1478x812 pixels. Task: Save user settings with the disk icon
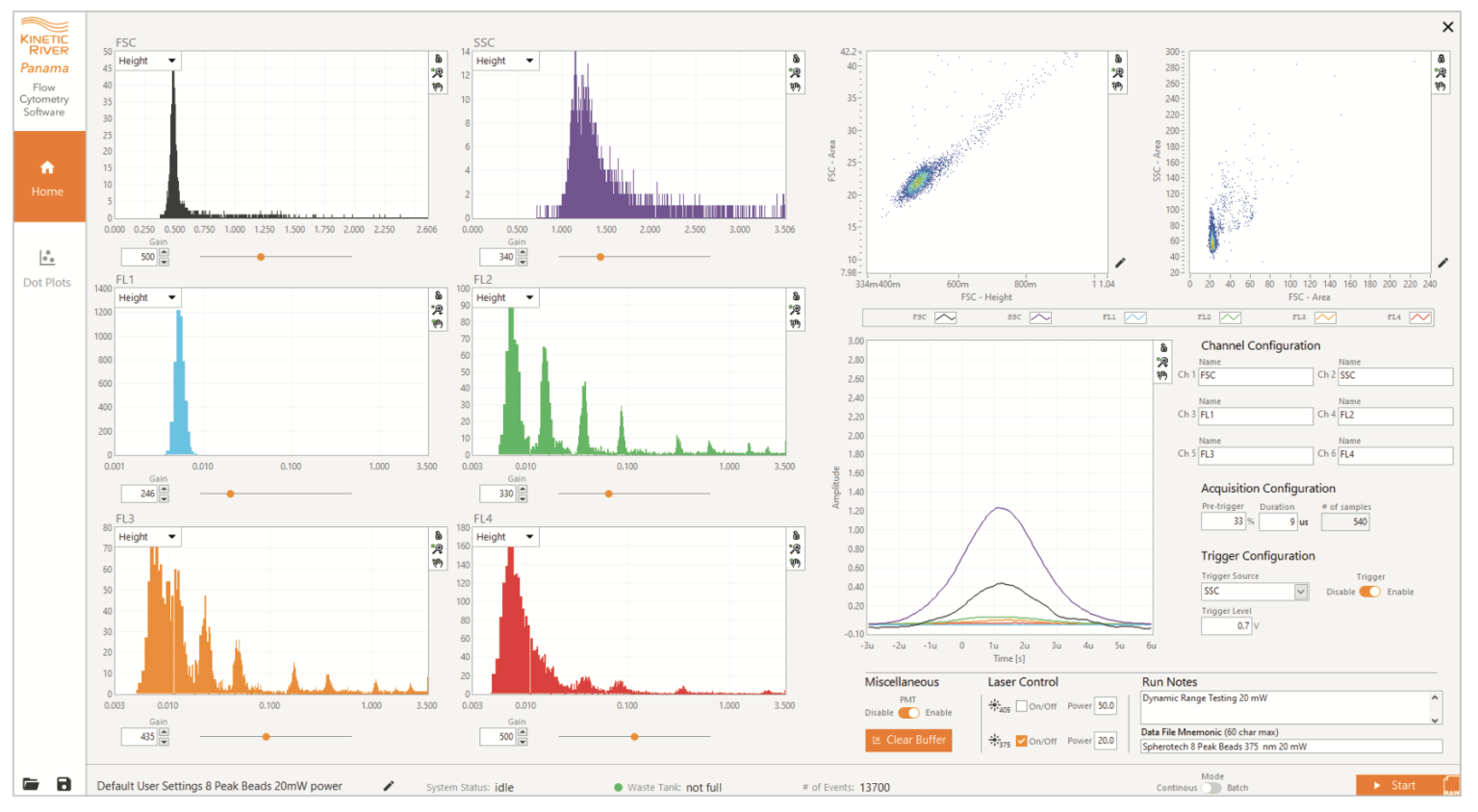point(64,784)
